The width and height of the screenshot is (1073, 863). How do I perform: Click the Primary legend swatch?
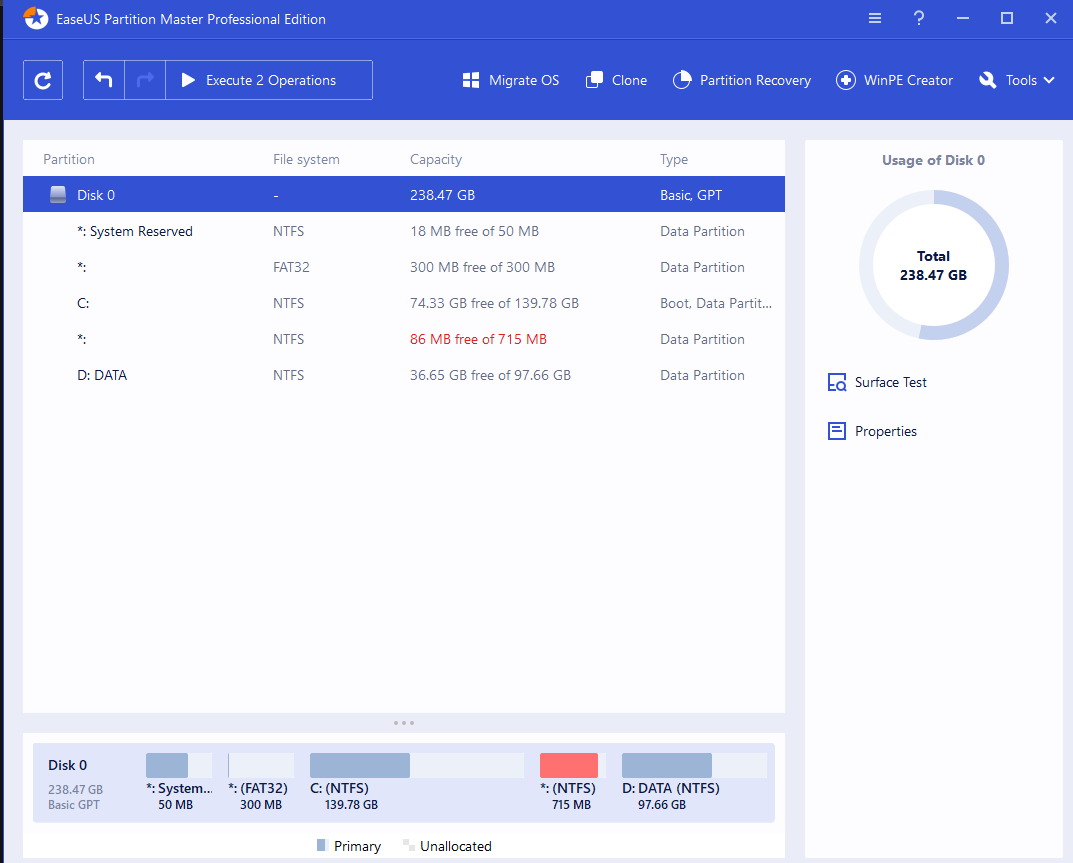(x=322, y=845)
